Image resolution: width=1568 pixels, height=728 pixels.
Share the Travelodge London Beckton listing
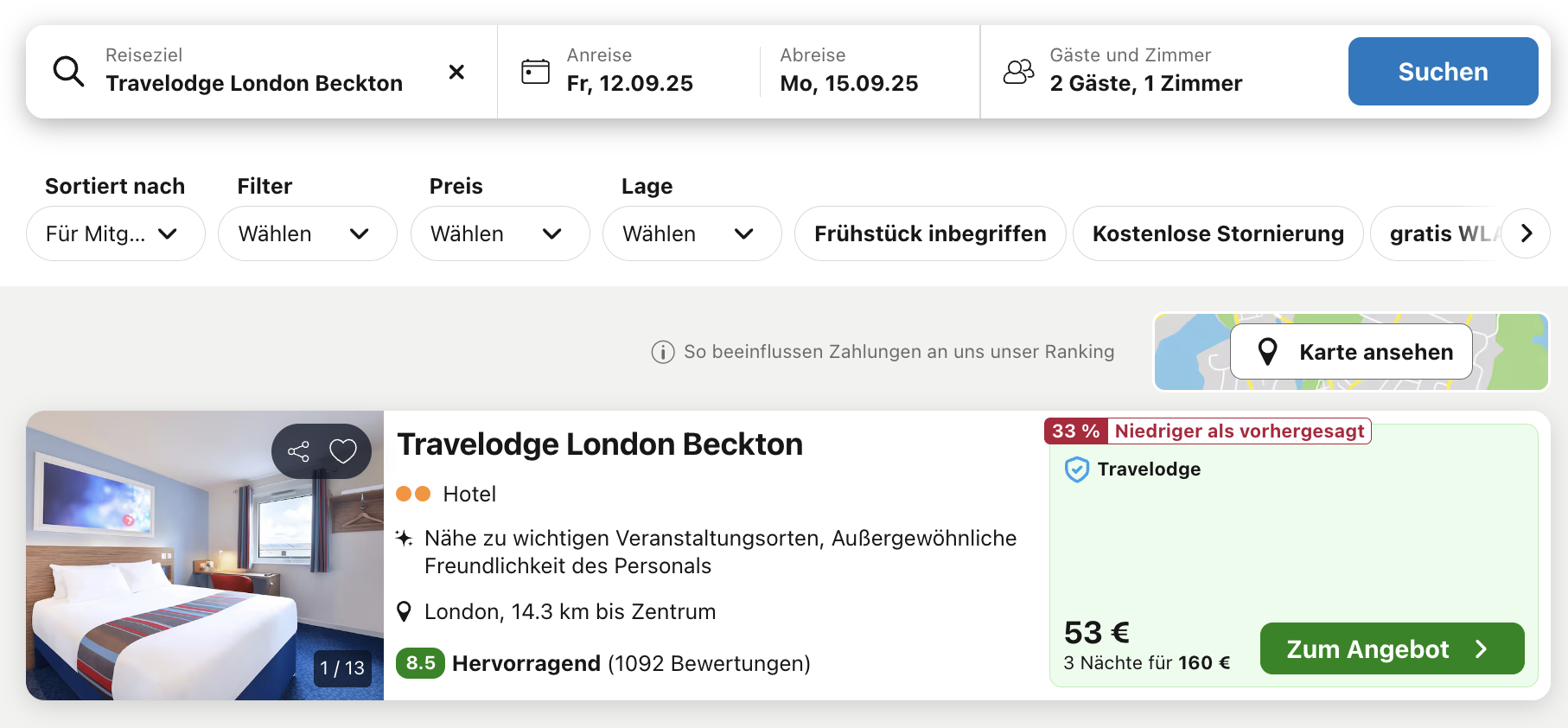[298, 451]
